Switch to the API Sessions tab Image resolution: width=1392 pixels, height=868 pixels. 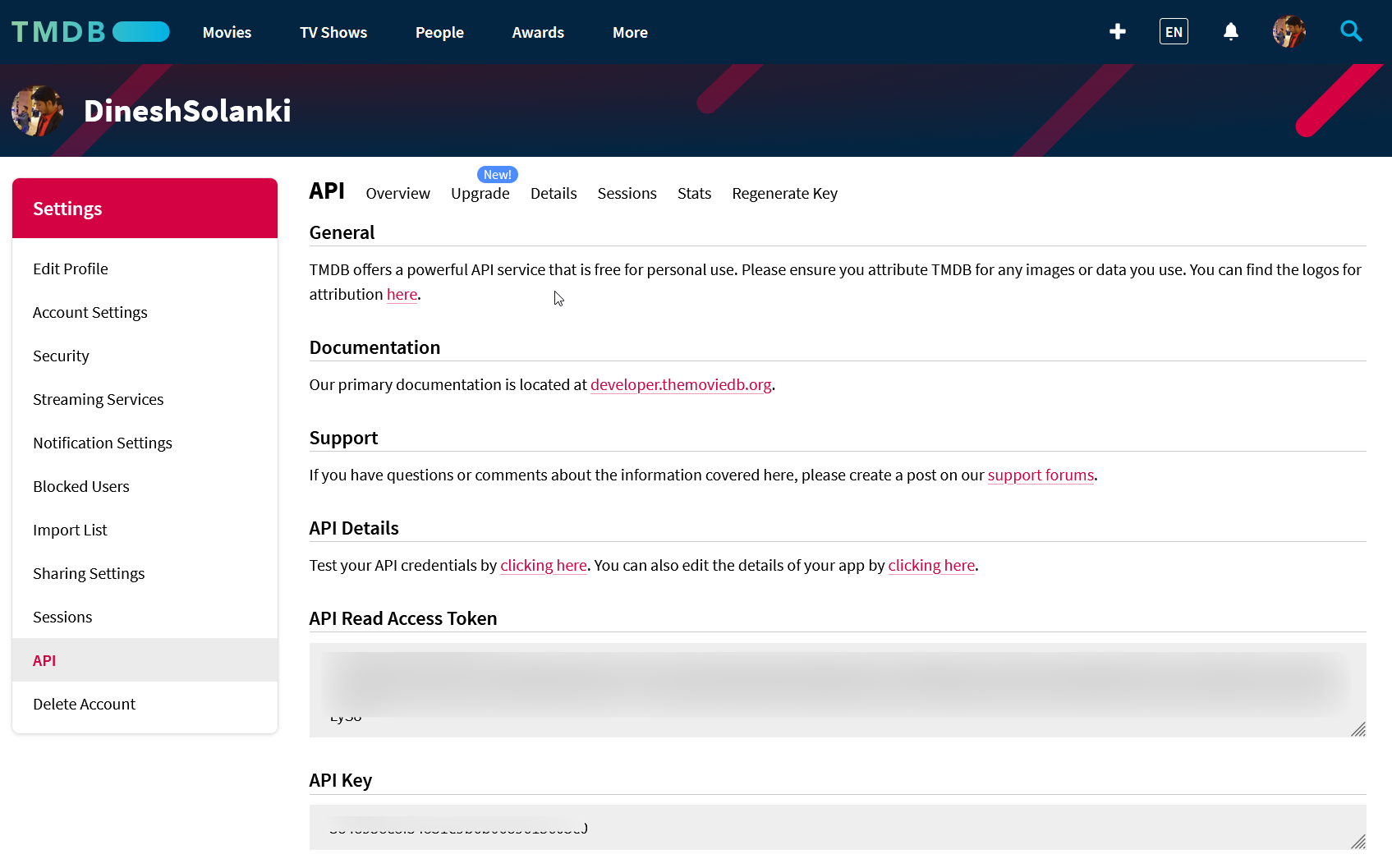coord(627,193)
